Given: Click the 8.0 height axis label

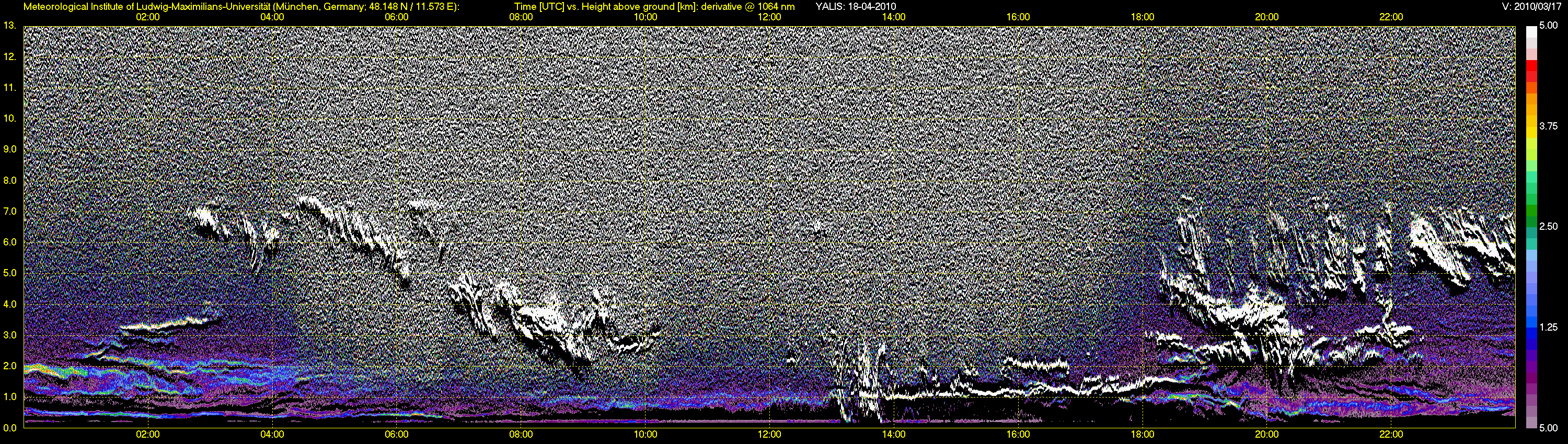Looking at the screenshot, I should (x=10, y=181).
